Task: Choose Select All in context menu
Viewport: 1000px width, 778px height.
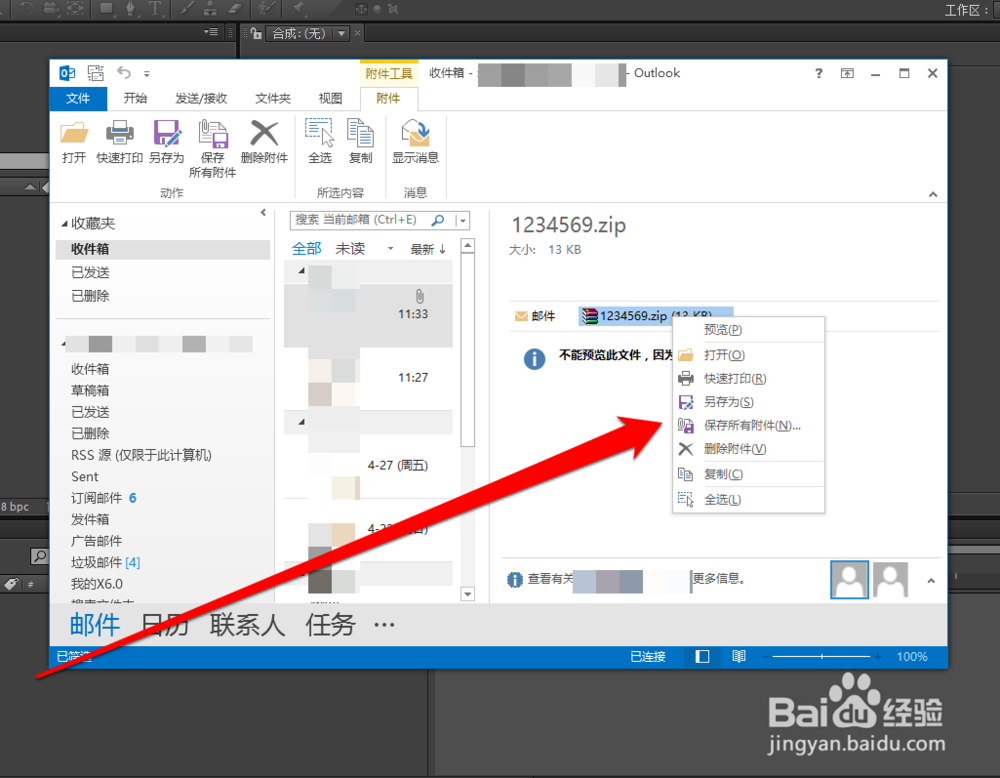Action: pos(749,500)
